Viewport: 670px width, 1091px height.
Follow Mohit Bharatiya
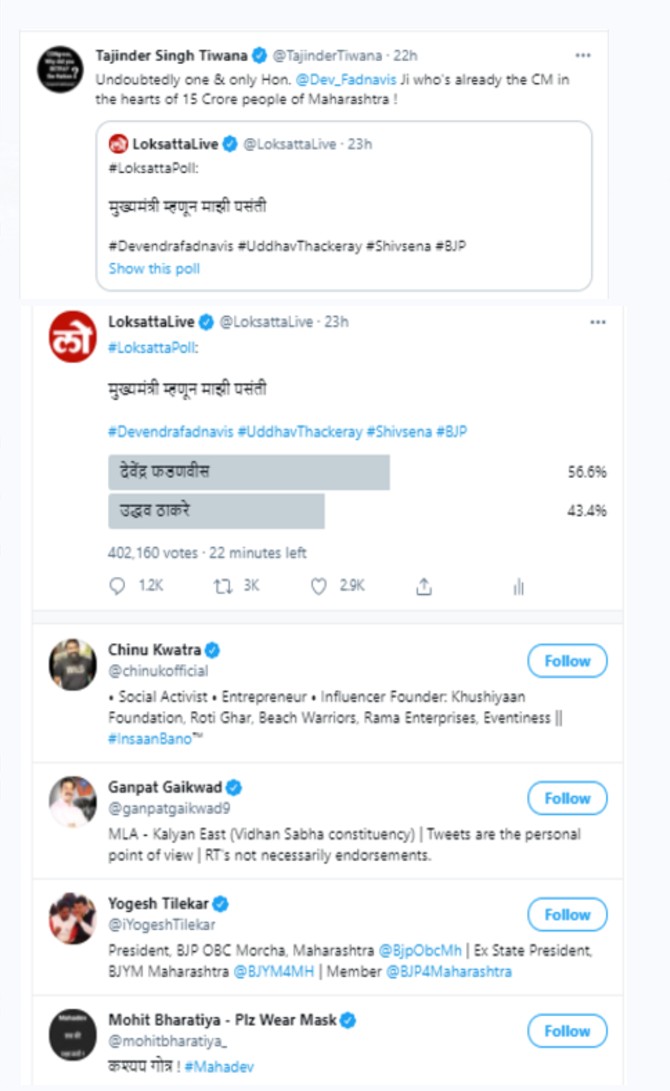567,1030
